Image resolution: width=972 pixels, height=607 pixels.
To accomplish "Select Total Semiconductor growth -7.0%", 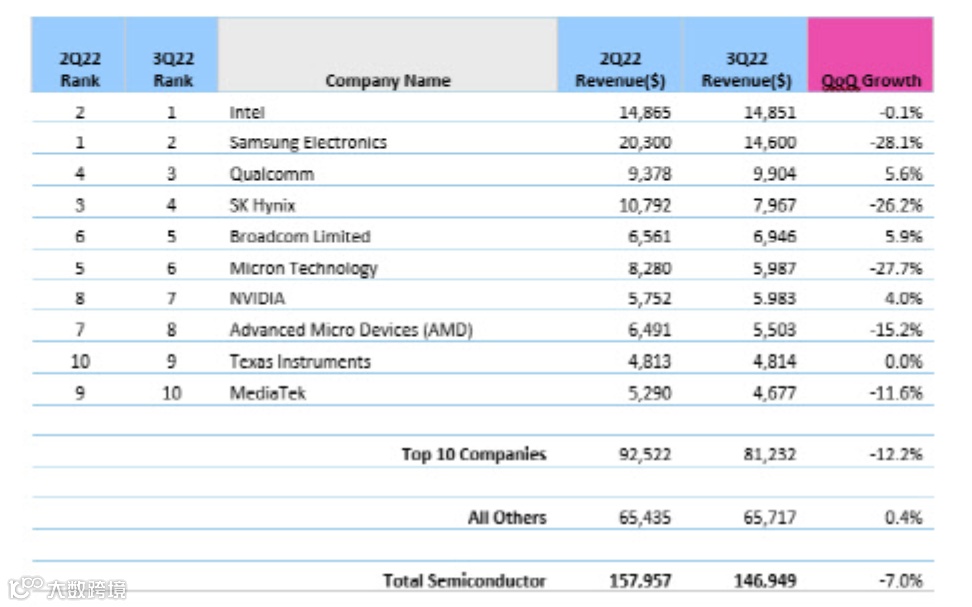I will 900,581.
